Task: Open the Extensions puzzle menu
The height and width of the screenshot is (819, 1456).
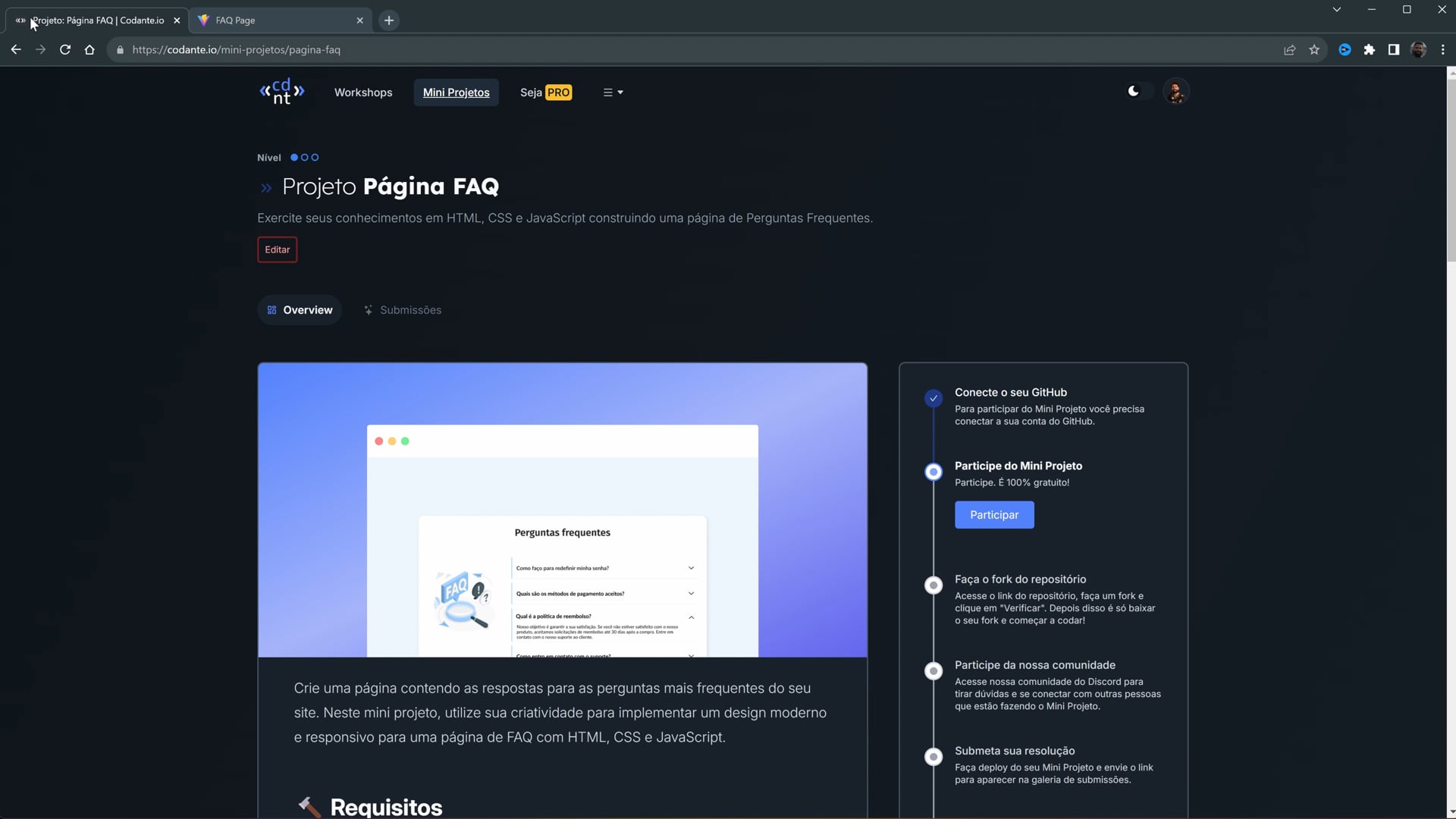Action: click(x=1369, y=50)
